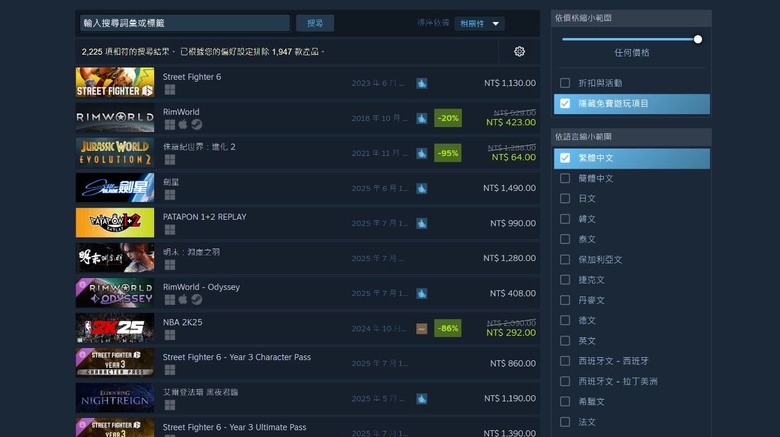Click the NT$ 1,130.00 price
This screenshot has height=437, width=780.
coord(510,83)
